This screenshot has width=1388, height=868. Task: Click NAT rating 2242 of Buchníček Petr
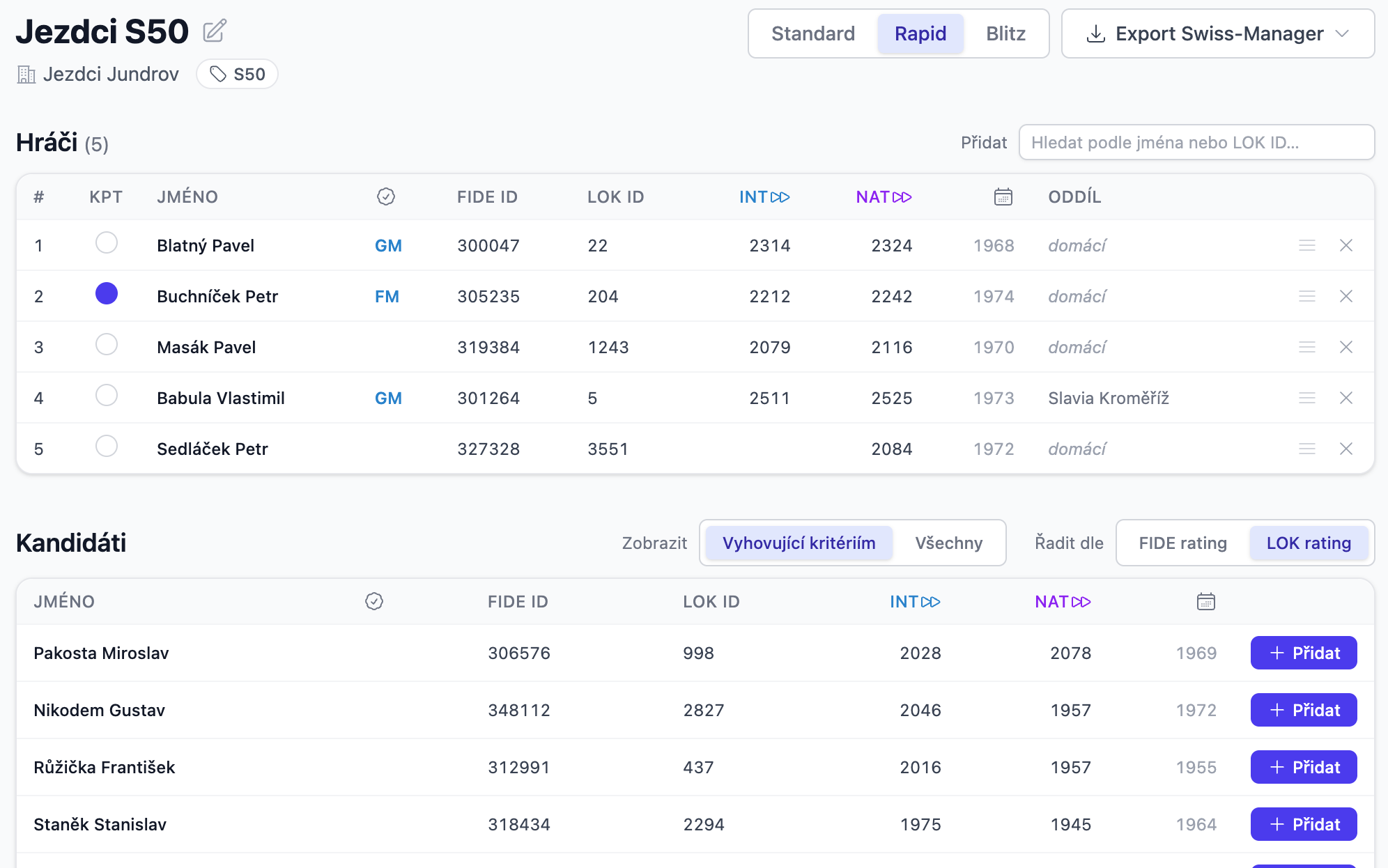click(x=891, y=297)
